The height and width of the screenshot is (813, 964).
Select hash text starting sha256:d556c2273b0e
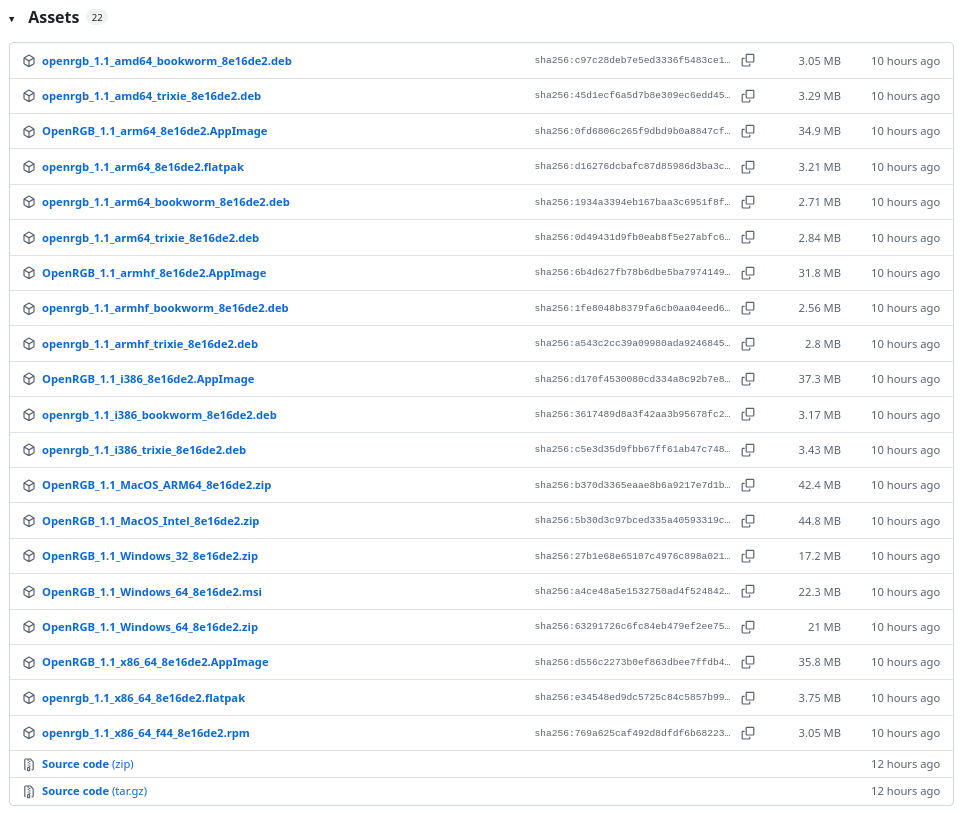[x=633, y=662]
